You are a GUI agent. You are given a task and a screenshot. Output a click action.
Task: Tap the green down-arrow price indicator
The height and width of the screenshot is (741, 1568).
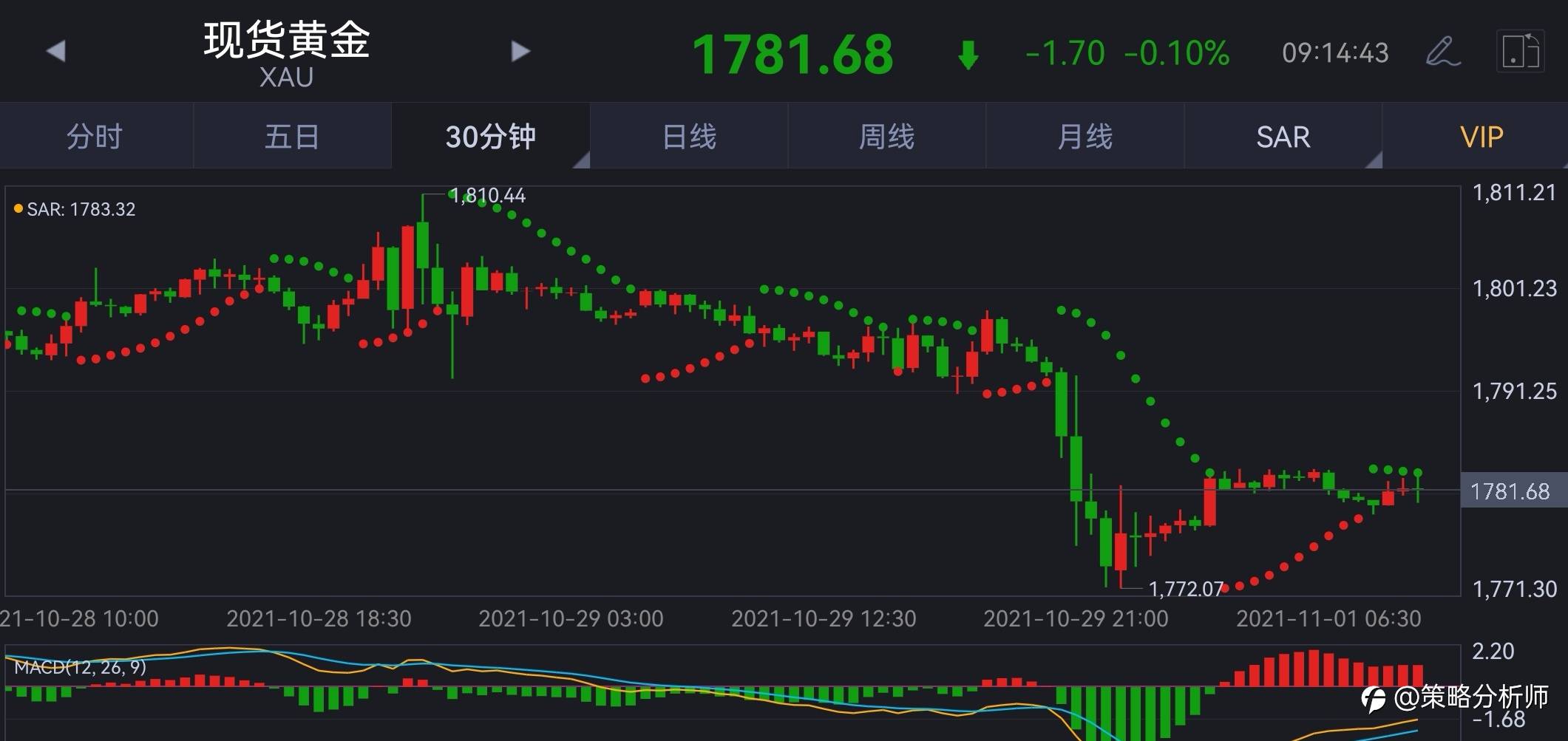(968, 55)
